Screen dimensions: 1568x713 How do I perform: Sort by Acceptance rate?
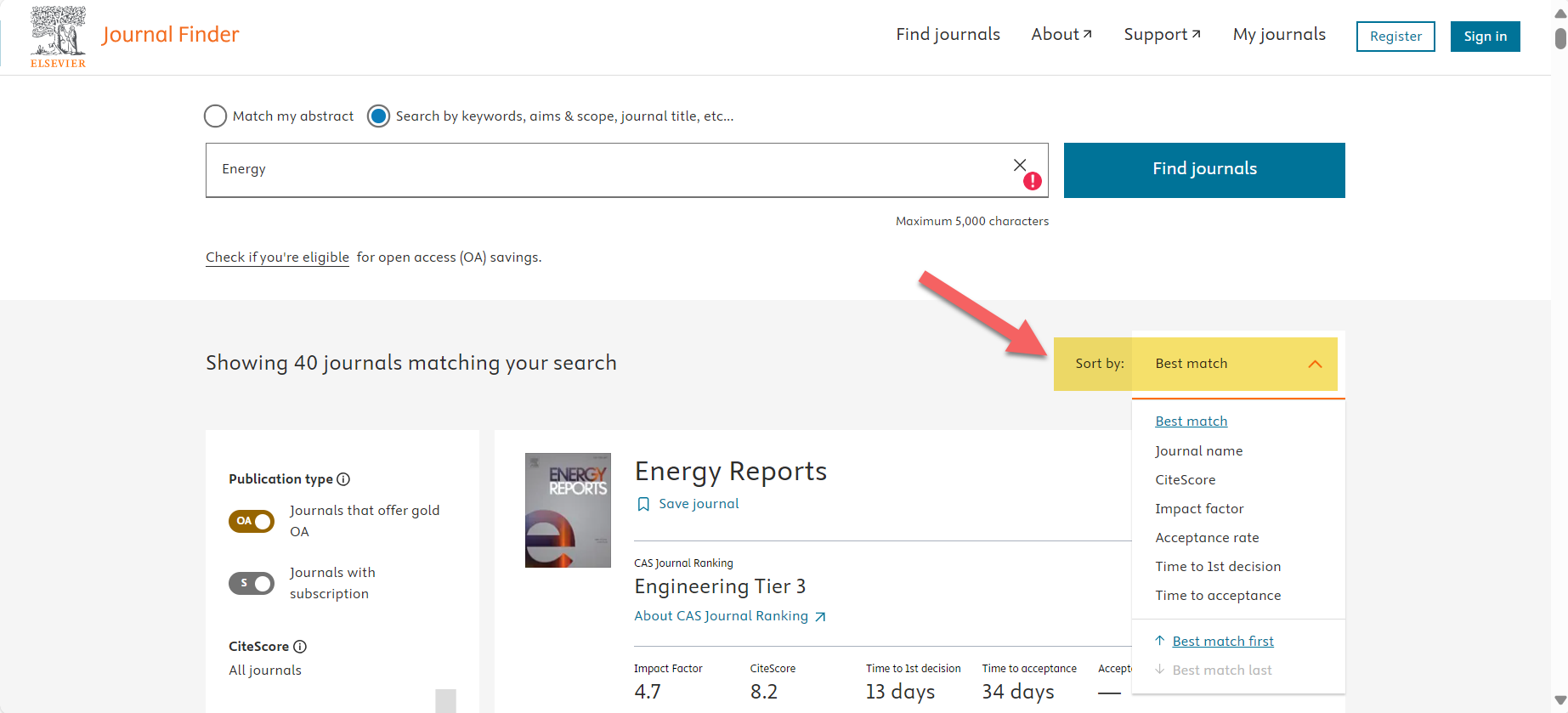pos(1207,538)
